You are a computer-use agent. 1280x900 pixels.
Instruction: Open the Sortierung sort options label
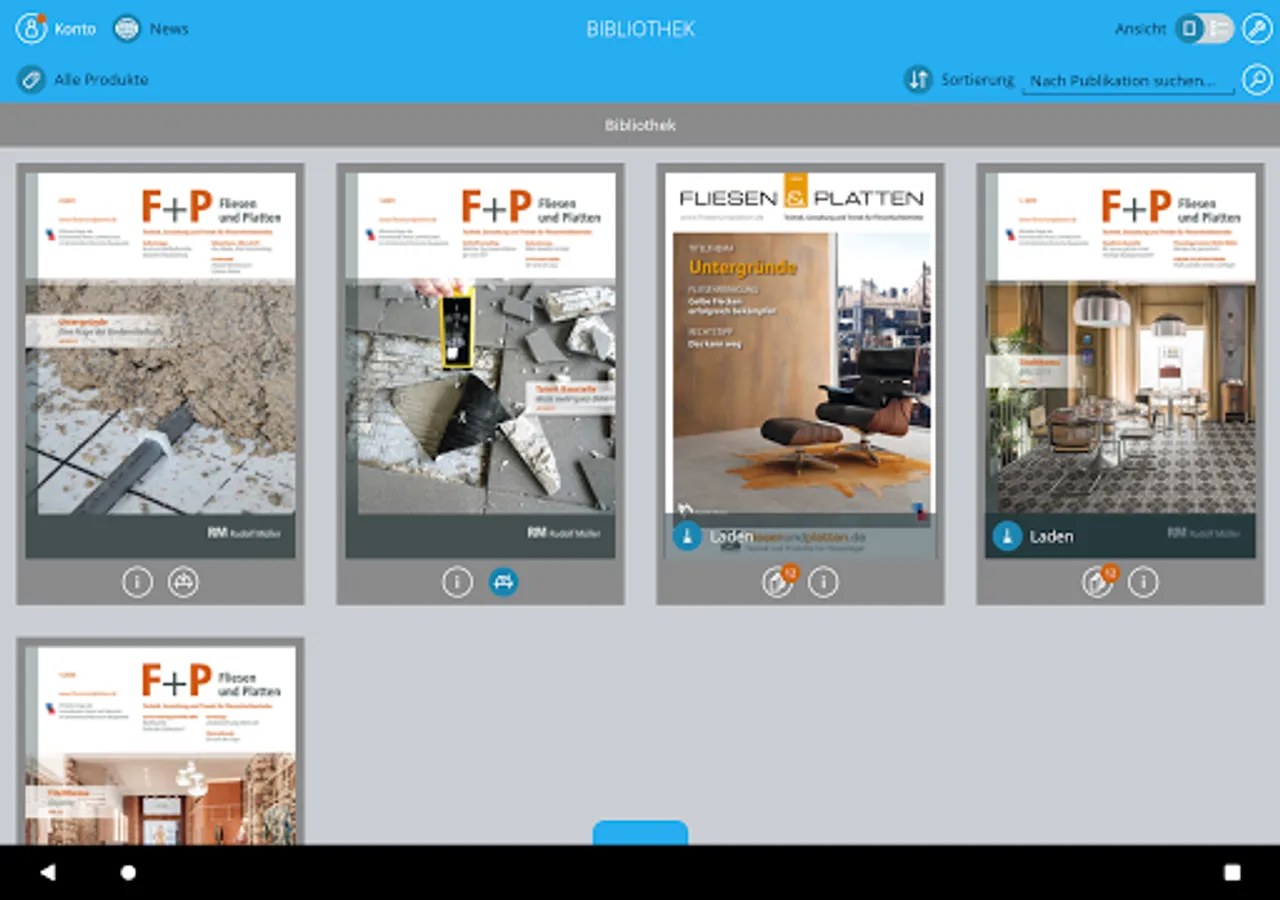pyautogui.click(x=977, y=80)
